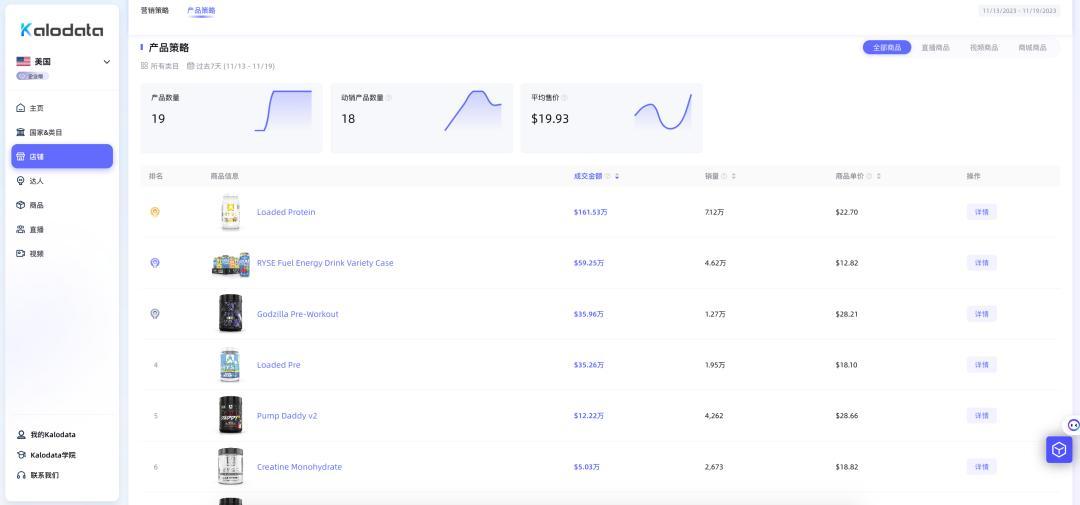Click the chat bot bubble icon
Viewport: 1080px width, 505px height.
[1073, 425]
